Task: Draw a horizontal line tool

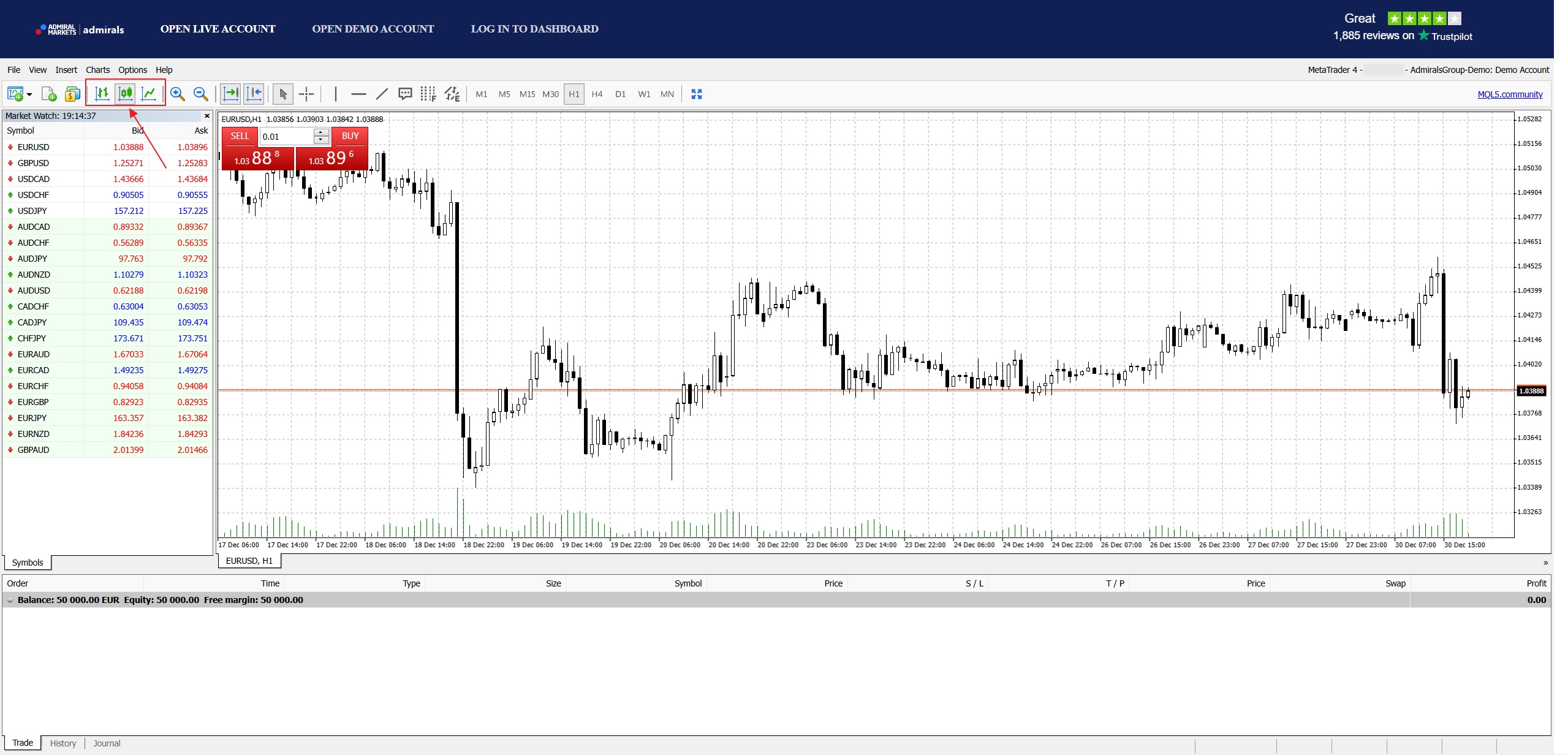Action: (x=358, y=94)
